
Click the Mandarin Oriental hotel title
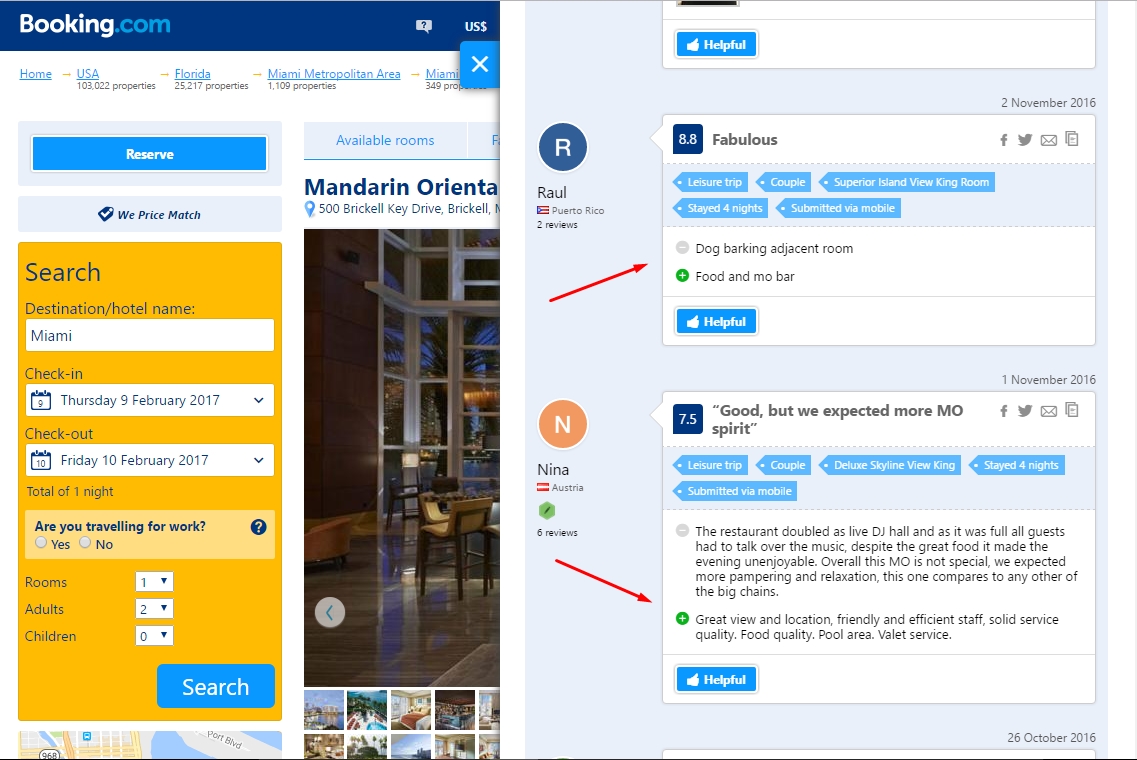[x=401, y=187]
